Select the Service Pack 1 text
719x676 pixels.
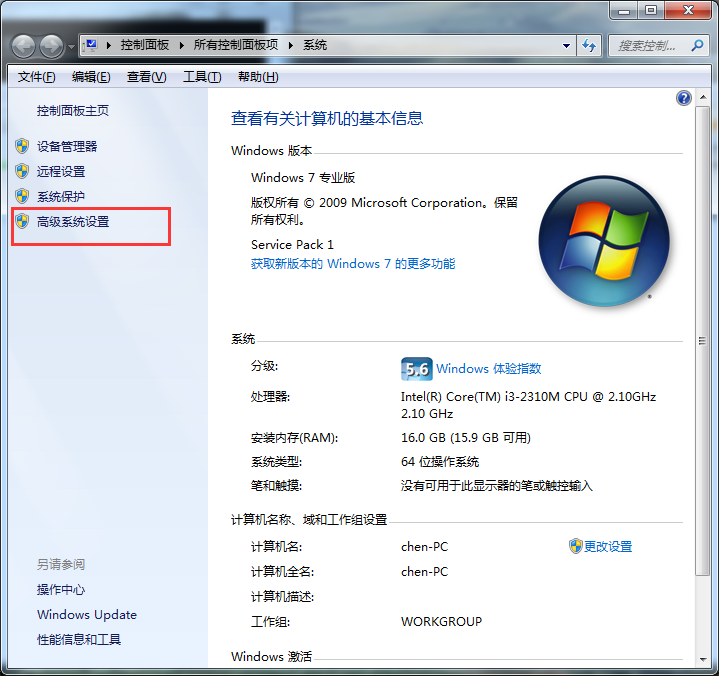pyautogui.click(x=292, y=244)
